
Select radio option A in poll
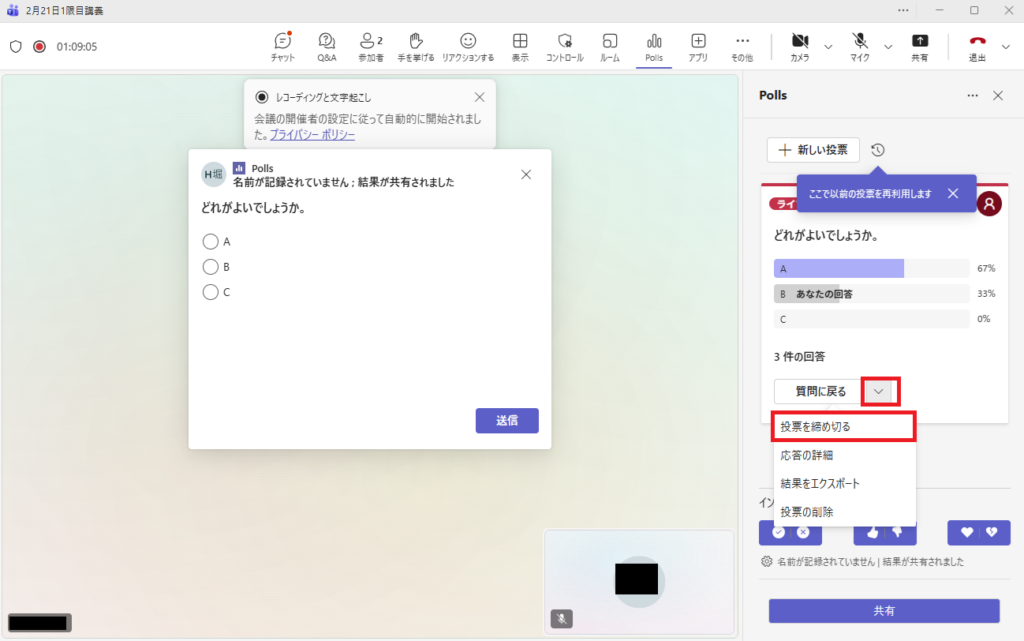point(210,241)
